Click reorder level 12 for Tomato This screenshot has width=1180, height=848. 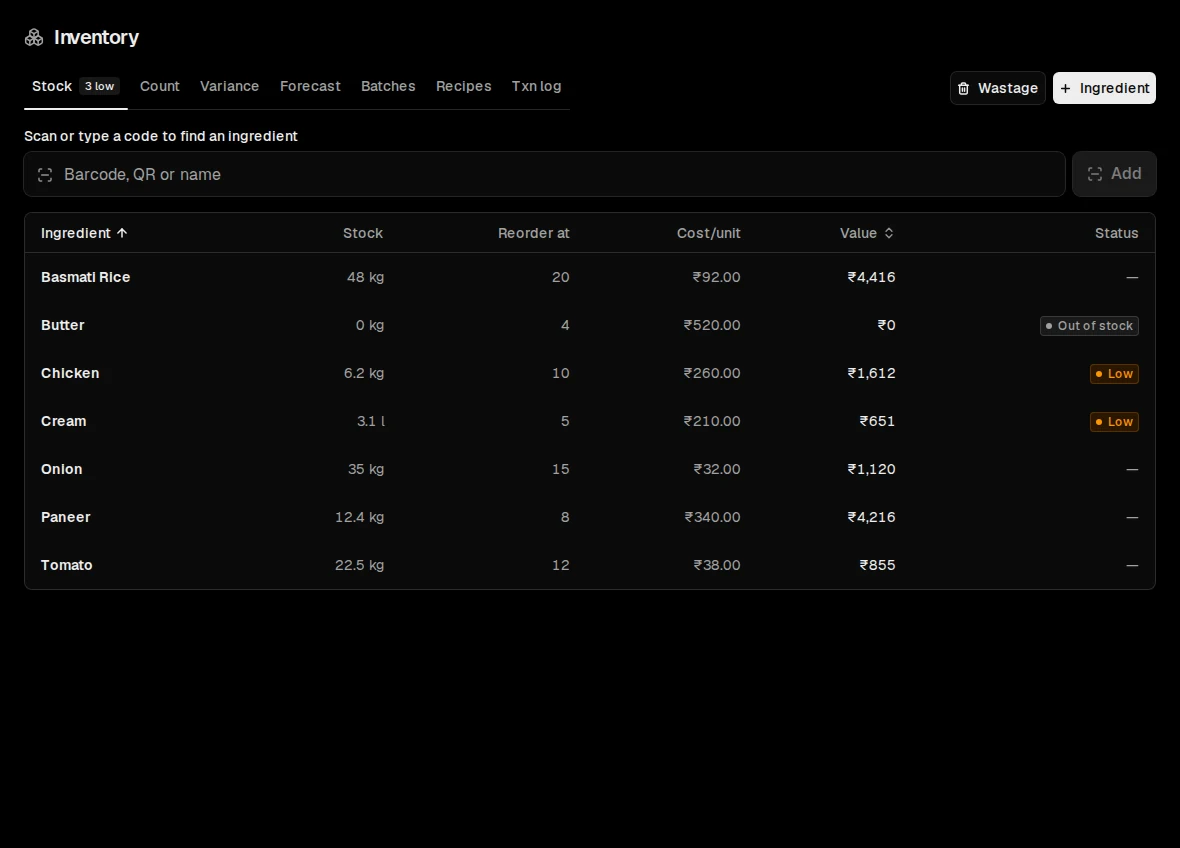point(561,566)
